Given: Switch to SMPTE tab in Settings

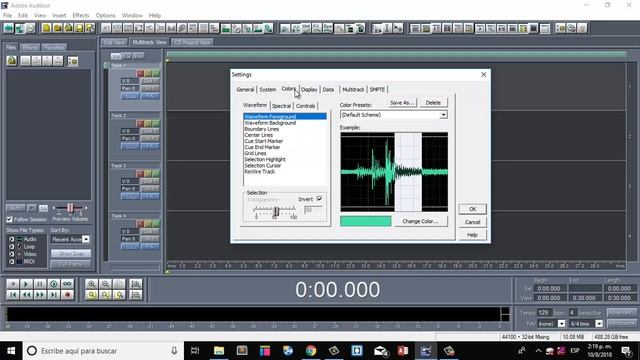Looking at the screenshot, I should (378, 89).
